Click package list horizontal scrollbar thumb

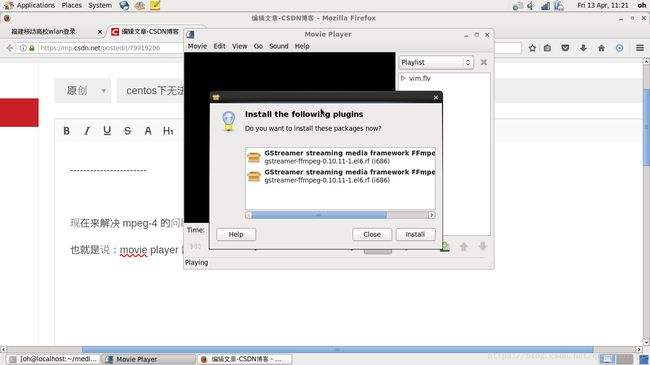click(x=319, y=215)
